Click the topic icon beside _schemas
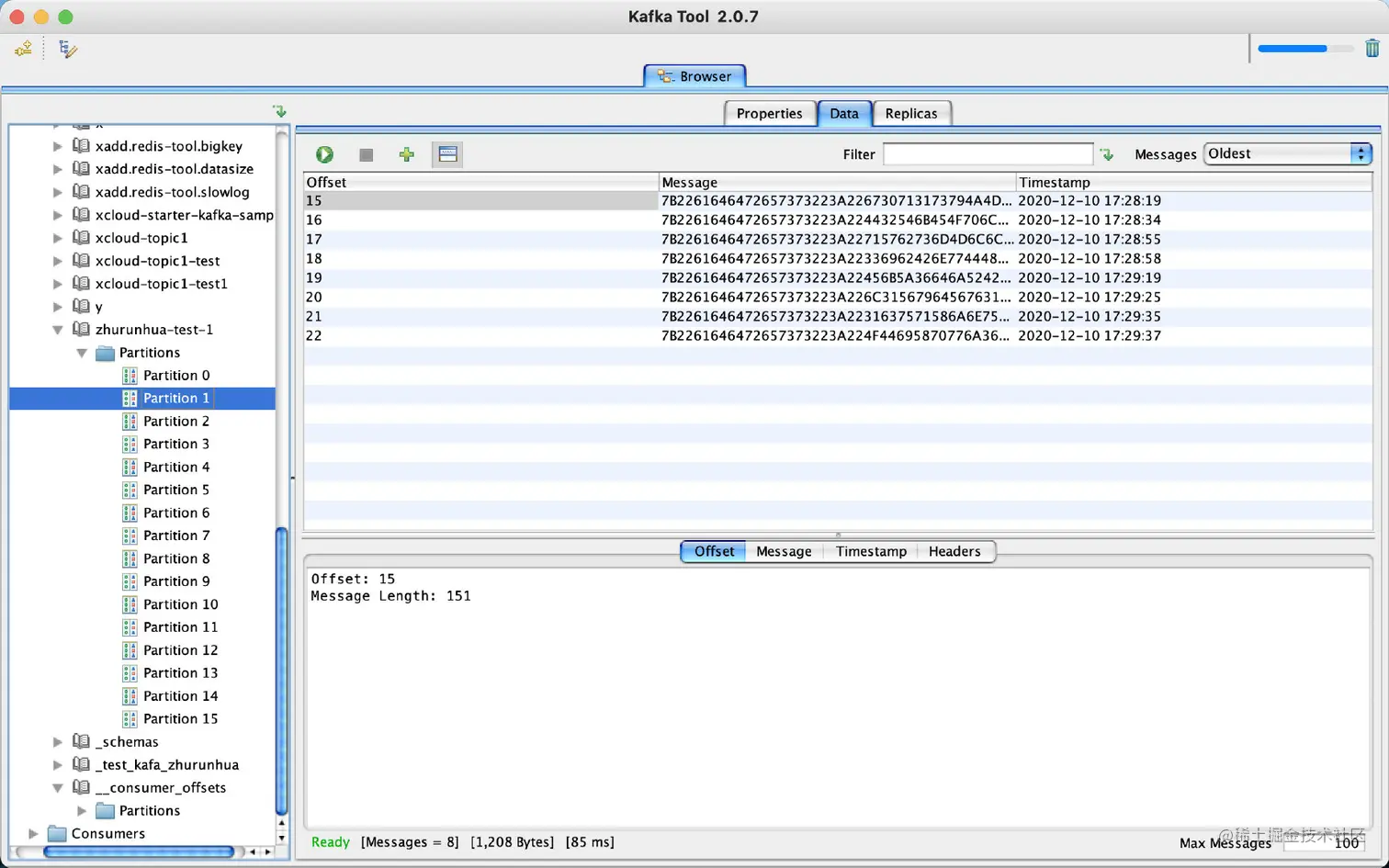1389x868 pixels. 81,742
